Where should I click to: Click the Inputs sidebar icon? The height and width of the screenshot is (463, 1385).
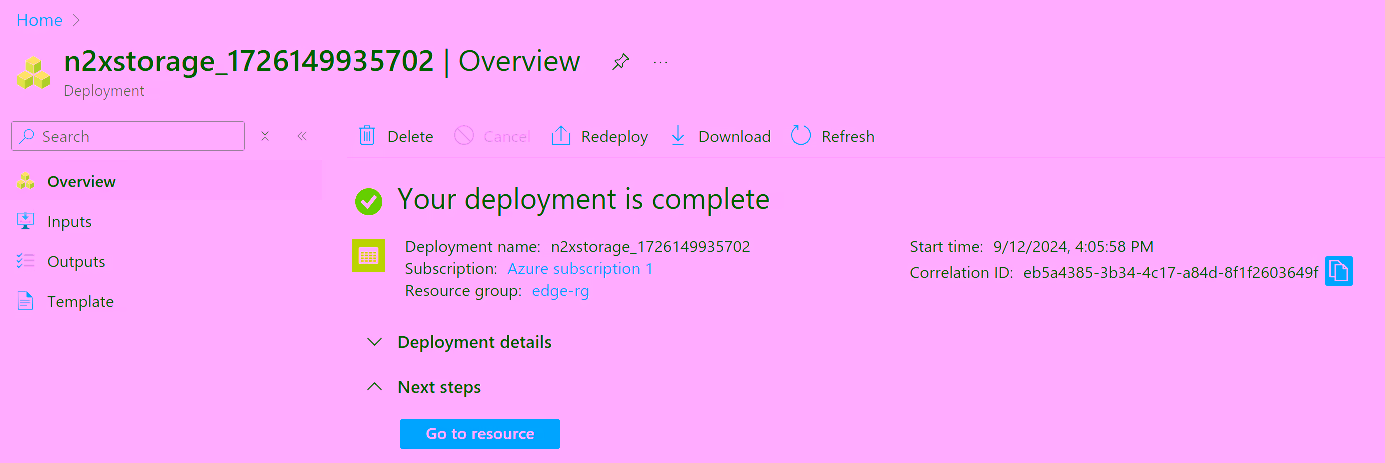click(26, 221)
